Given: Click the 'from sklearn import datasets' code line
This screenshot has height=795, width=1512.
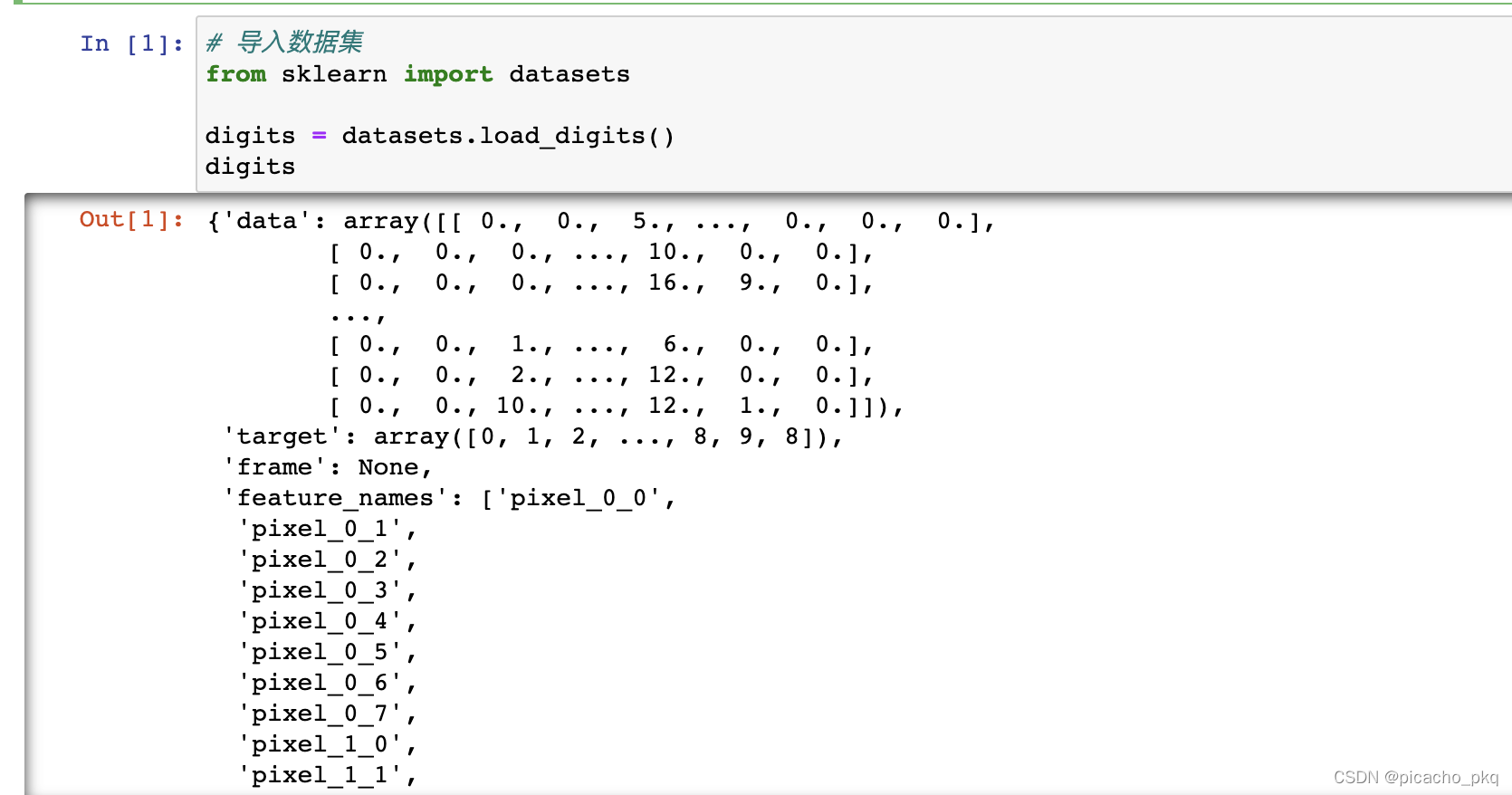Looking at the screenshot, I should [417, 74].
